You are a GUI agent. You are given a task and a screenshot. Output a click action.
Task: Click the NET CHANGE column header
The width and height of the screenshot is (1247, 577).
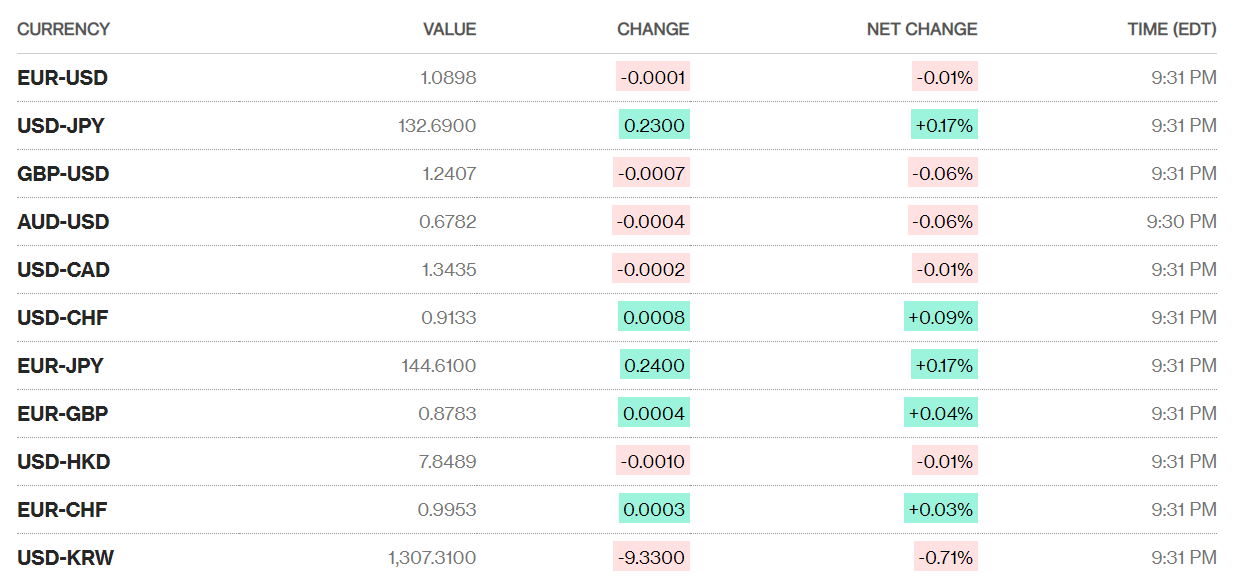coord(922,30)
